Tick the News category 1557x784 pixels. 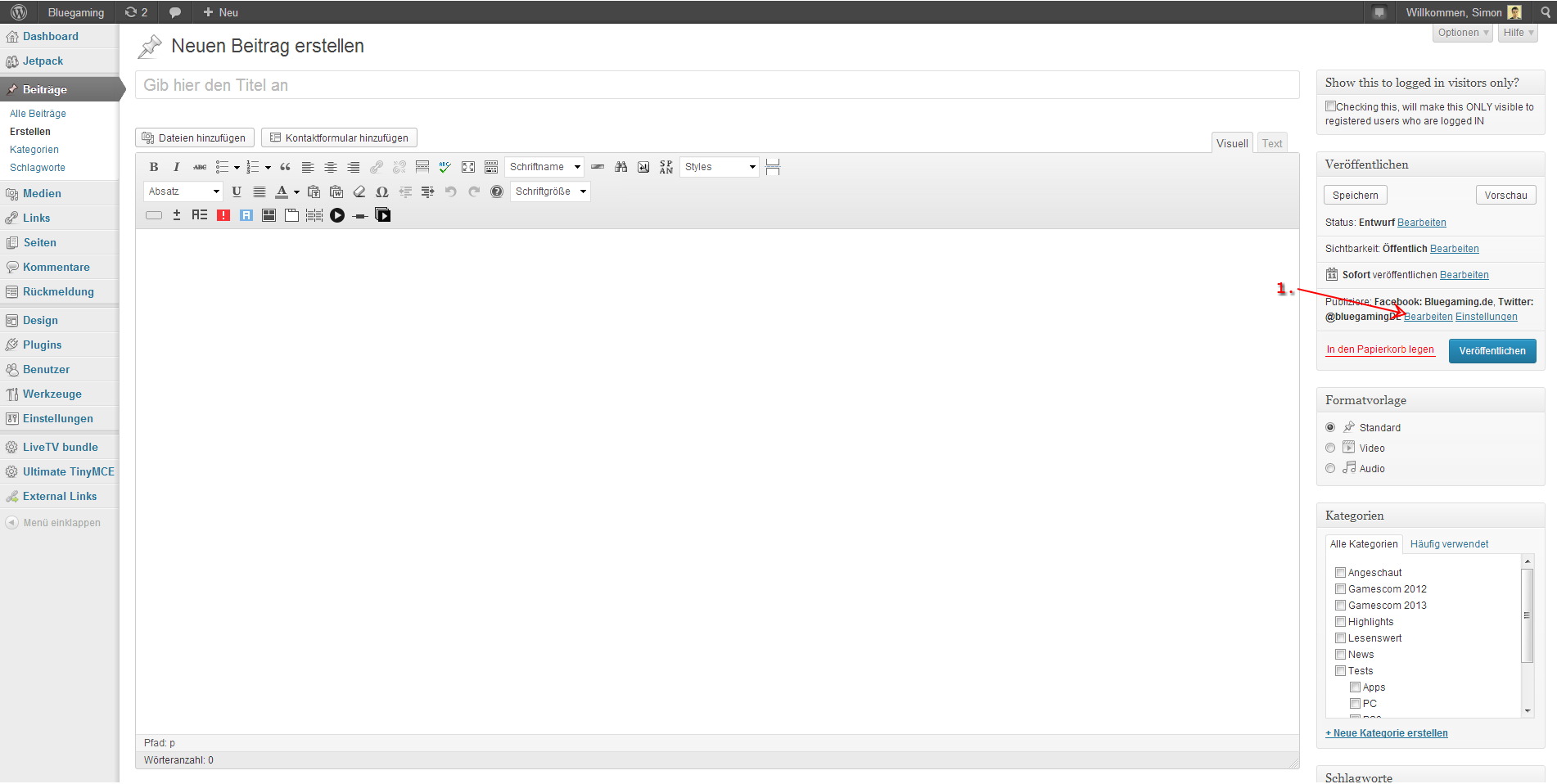coord(1340,655)
